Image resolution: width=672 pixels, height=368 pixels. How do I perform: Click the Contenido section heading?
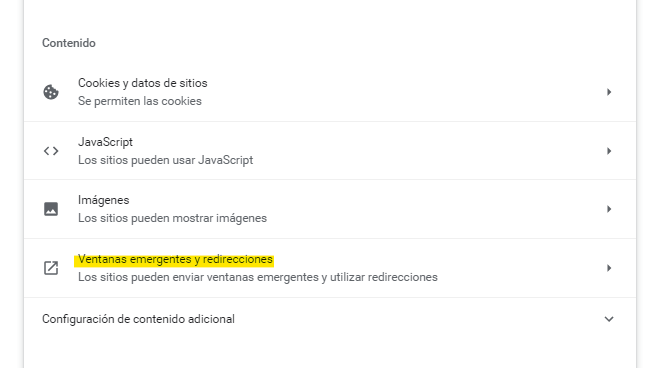pos(69,43)
